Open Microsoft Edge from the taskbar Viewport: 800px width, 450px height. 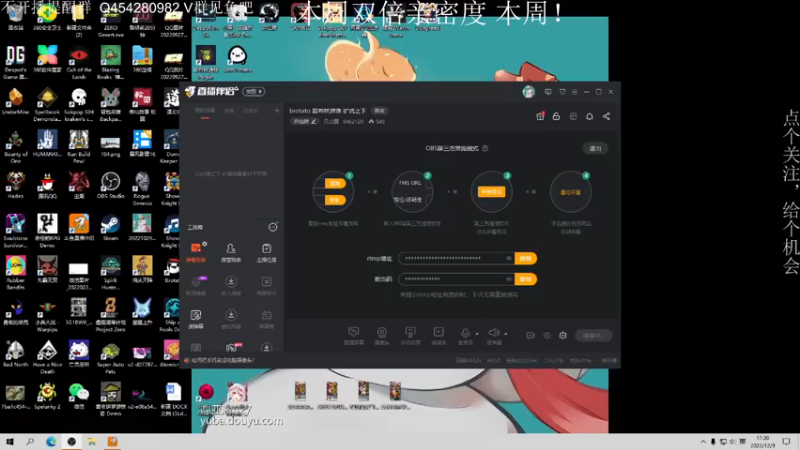[51, 441]
